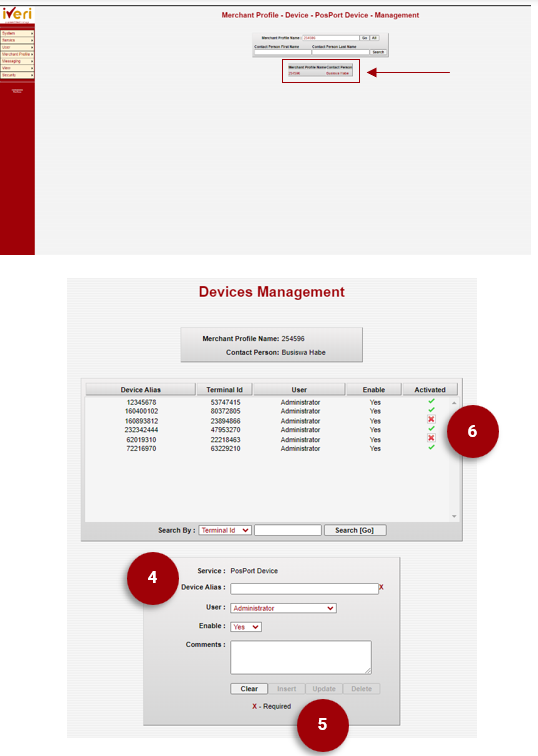
Task: Click the Device Alias input field
Action: coord(304,589)
